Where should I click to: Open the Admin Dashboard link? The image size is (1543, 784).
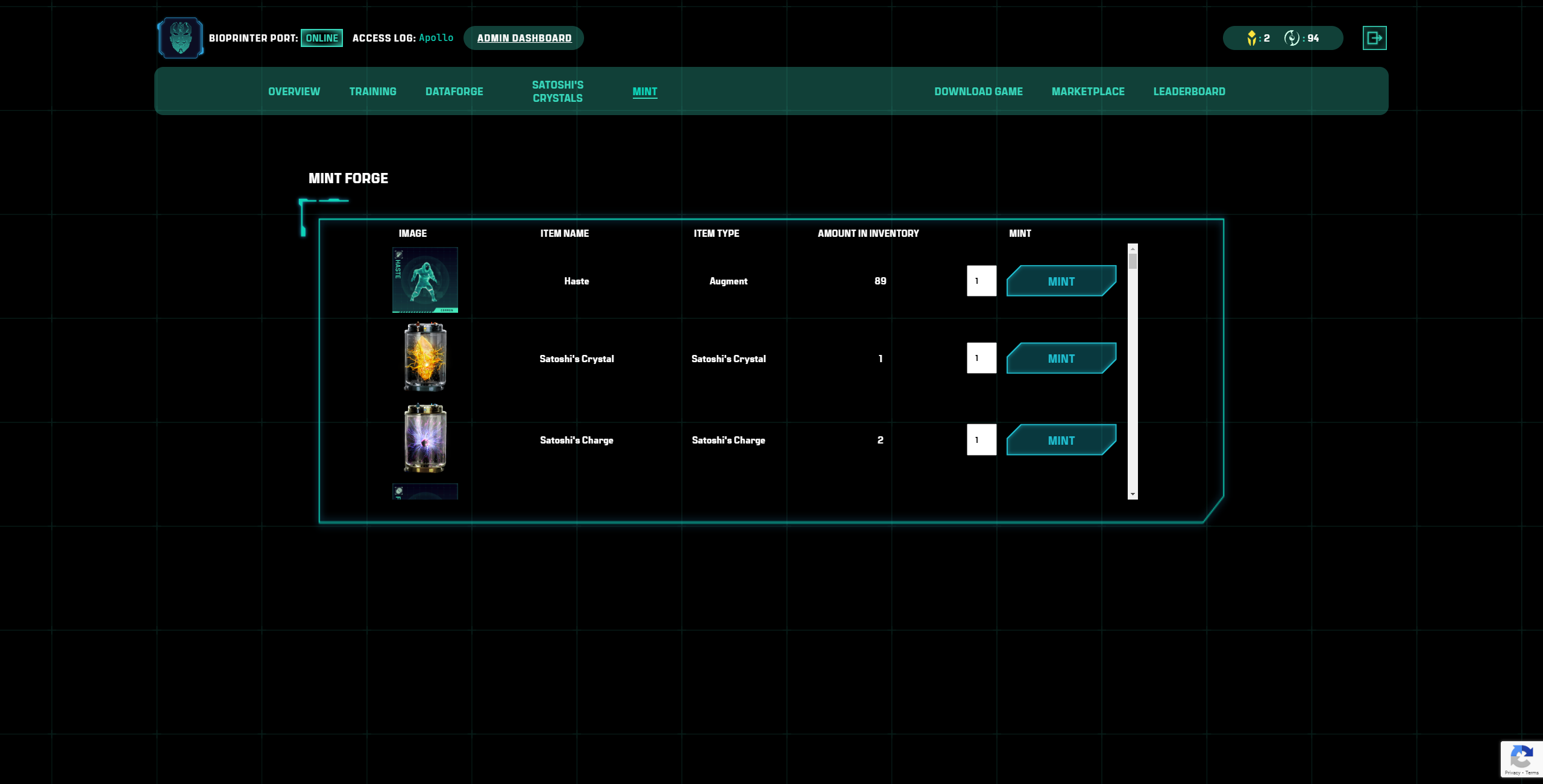[x=524, y=38]
